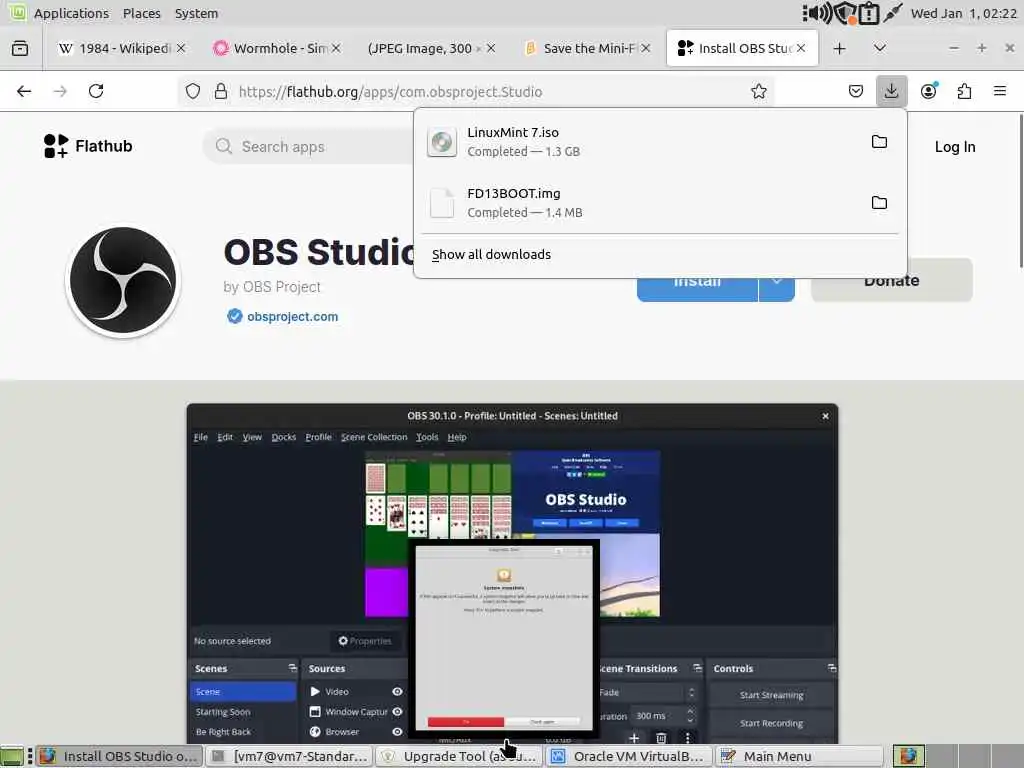Click the Flathub logo
Screen dimensions: 1024x768
88,146
